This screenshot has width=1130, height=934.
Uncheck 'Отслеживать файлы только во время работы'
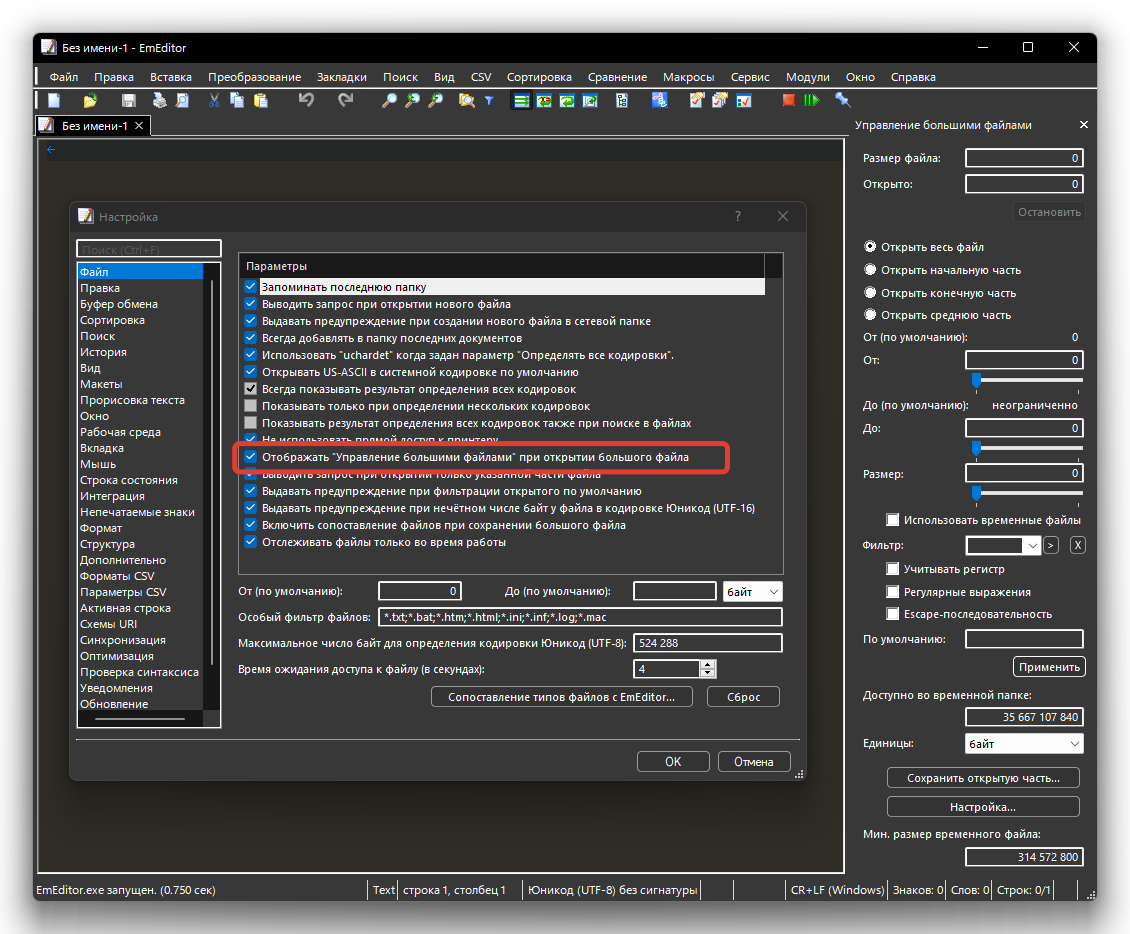pyautogui.click(x=251, y=541)
